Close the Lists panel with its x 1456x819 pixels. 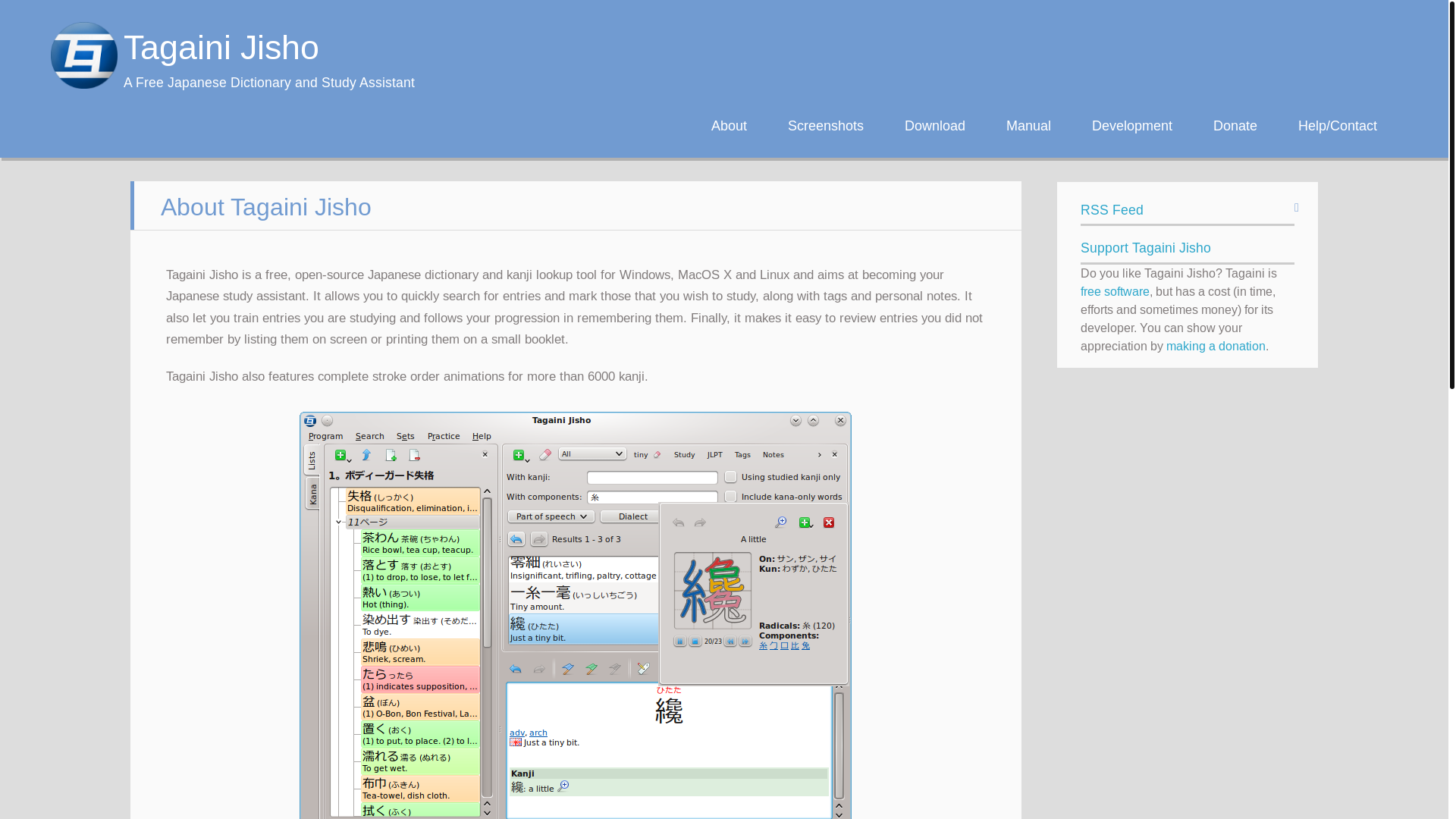click(x=485, y=455)
